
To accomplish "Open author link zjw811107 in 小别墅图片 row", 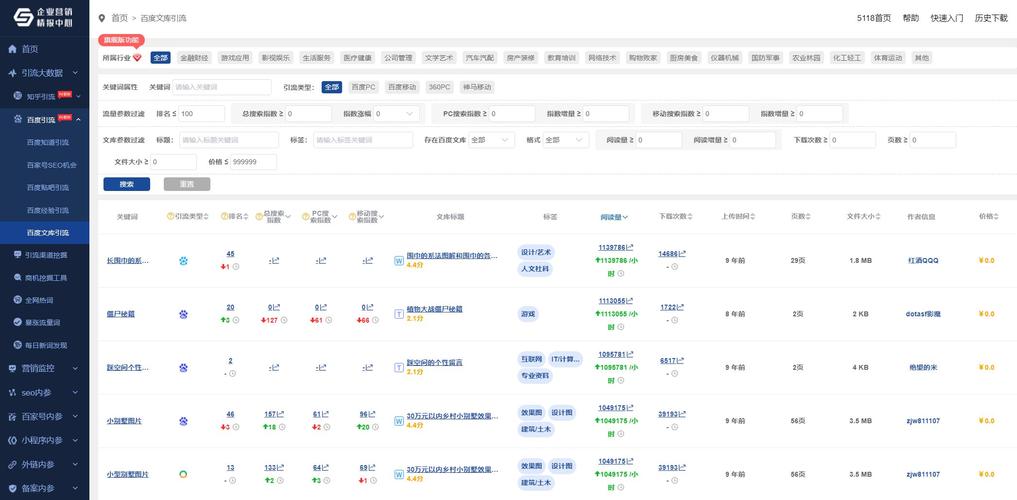I will click(923, 421).
